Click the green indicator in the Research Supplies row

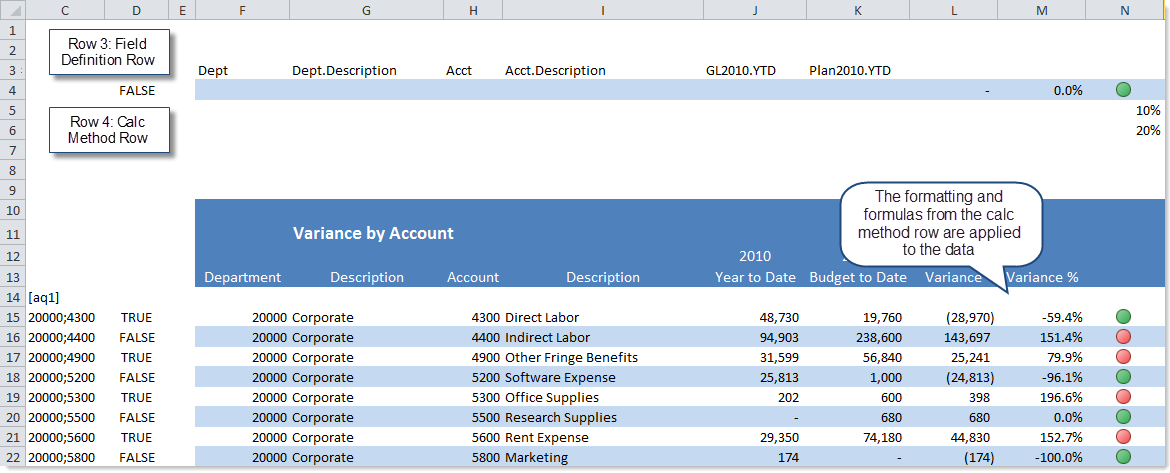1123,417
